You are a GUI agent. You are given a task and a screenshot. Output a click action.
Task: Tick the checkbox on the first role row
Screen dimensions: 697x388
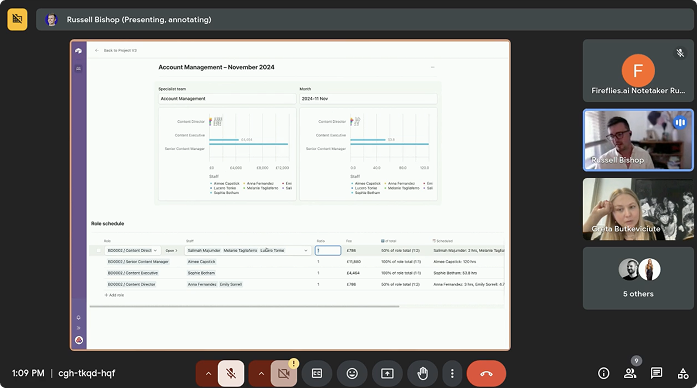98,251
